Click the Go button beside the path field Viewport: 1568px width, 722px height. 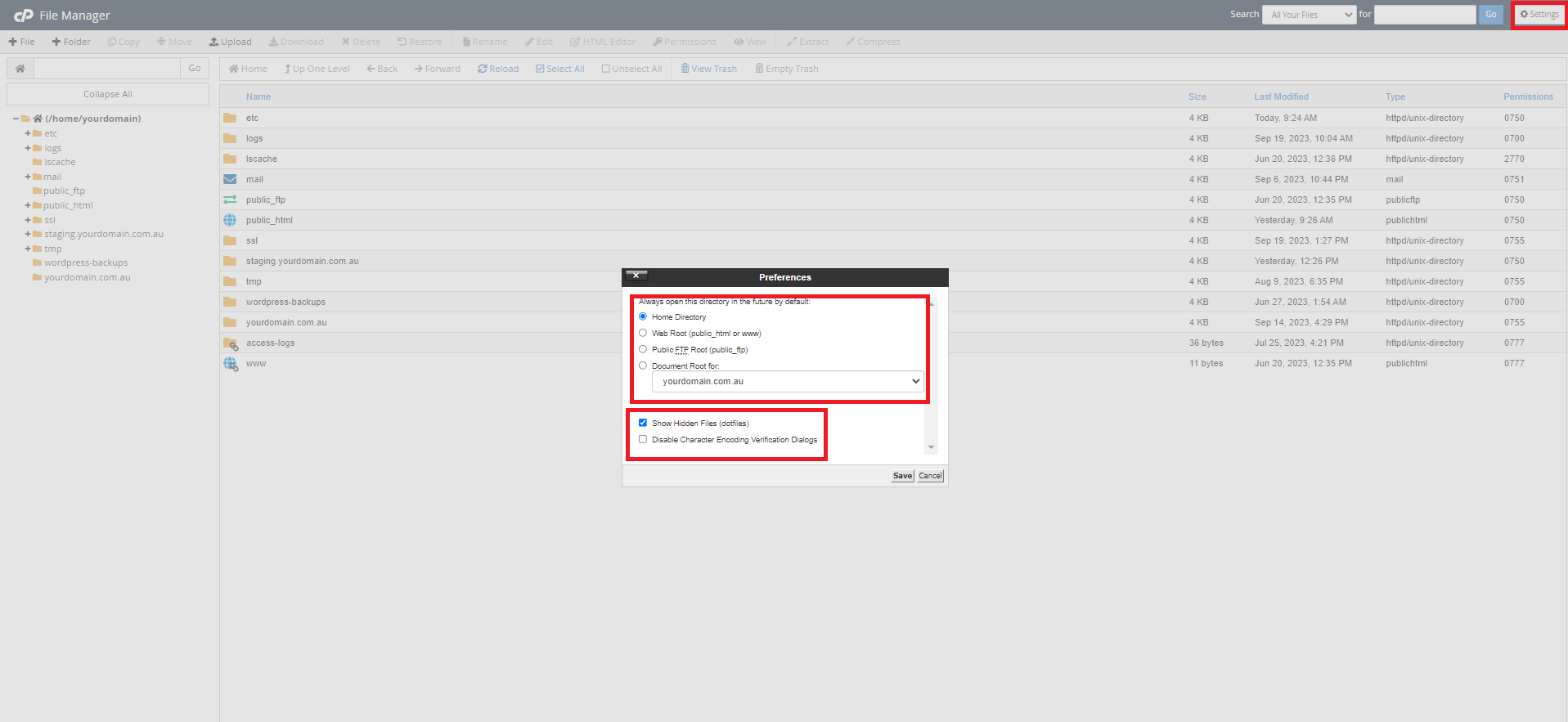tap(195, 69)
